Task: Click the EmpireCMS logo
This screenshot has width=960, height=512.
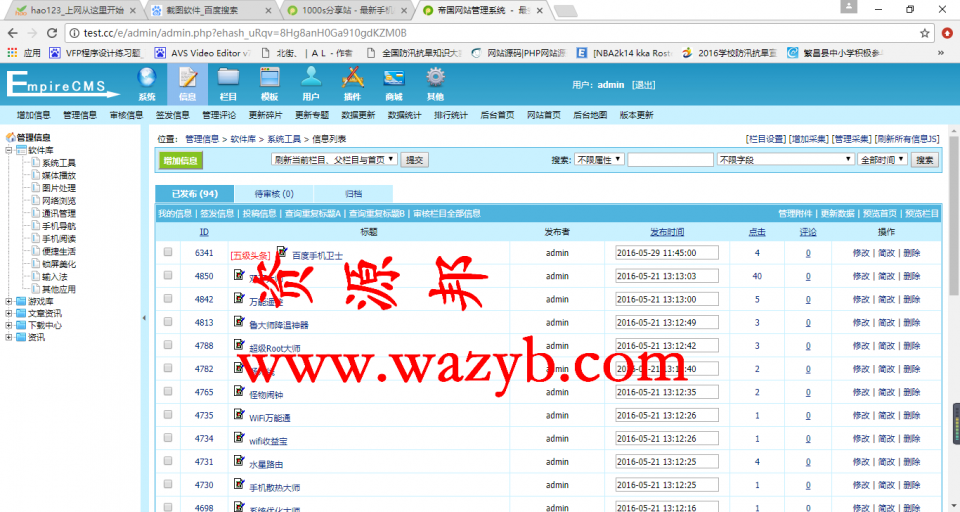Action: coord(63,85)
